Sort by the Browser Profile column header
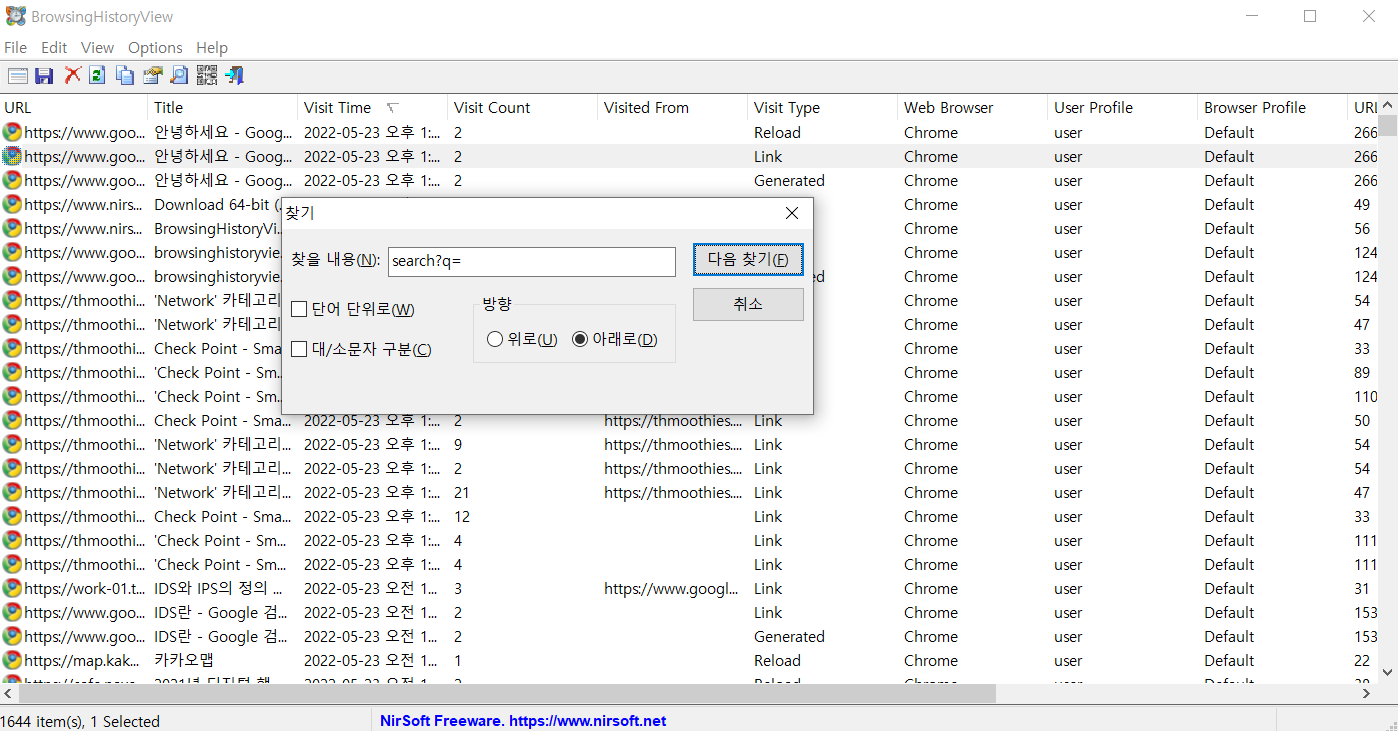Image resolution: width=1398 pixels, height=731 pixels. pos(1273,108)
